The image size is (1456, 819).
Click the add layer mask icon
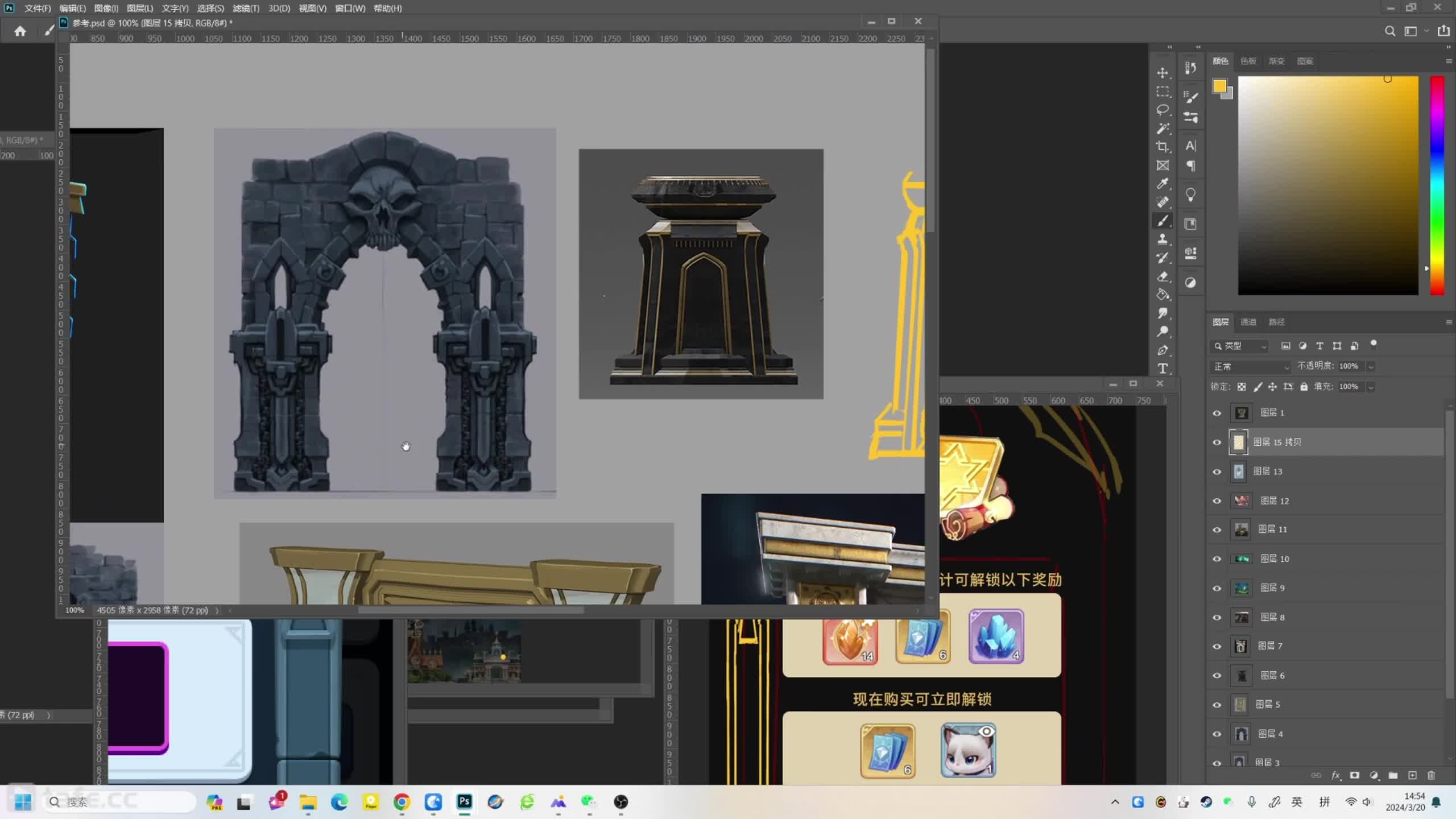click(x=1355, y=775)
